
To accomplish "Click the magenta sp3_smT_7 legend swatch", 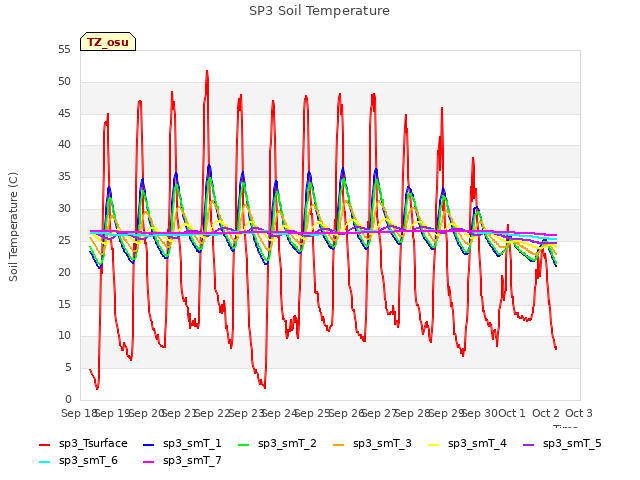I will (149, 462).
